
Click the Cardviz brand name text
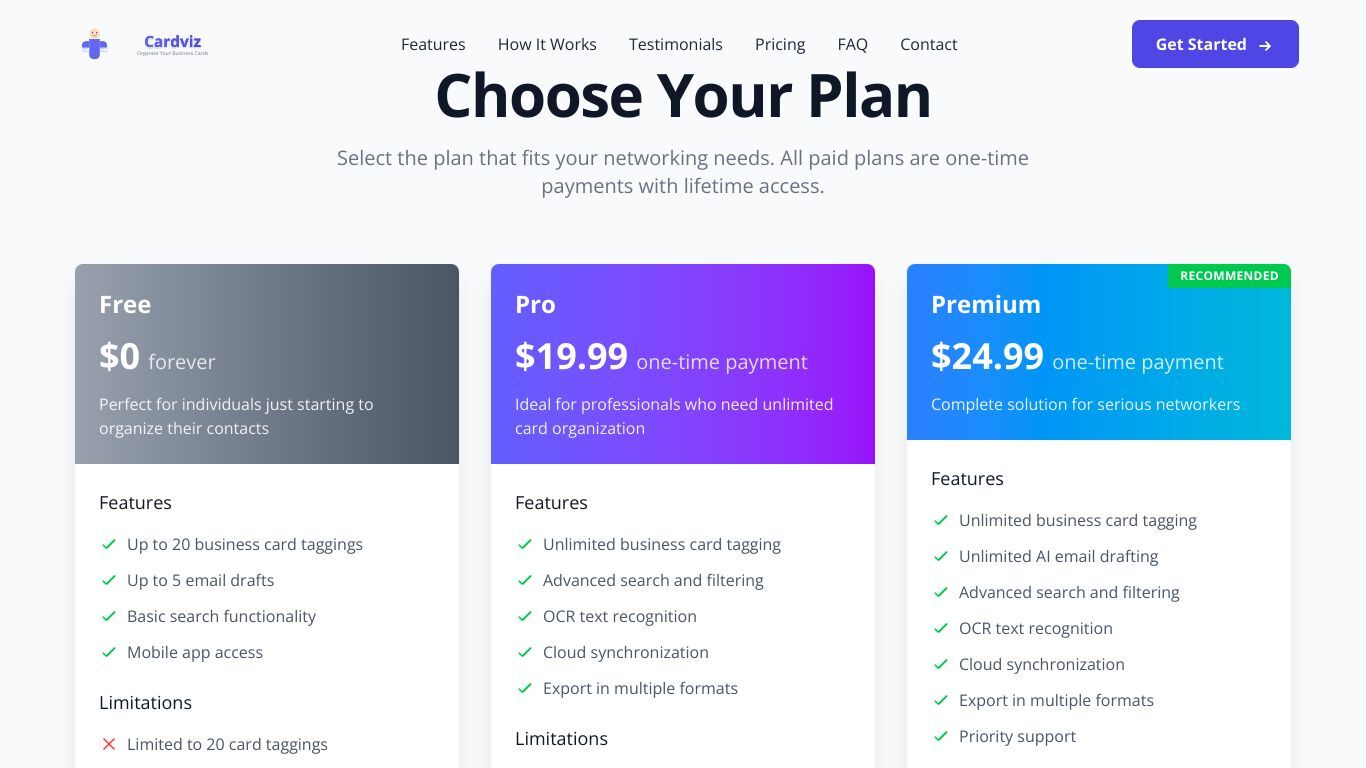pyautogui.click(x=172, y=41)
